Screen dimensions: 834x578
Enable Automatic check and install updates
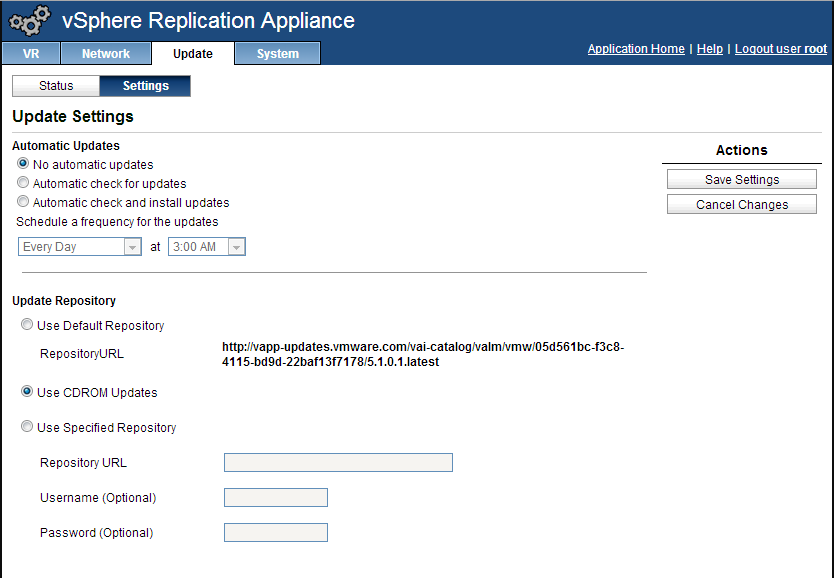pos(23,202)
